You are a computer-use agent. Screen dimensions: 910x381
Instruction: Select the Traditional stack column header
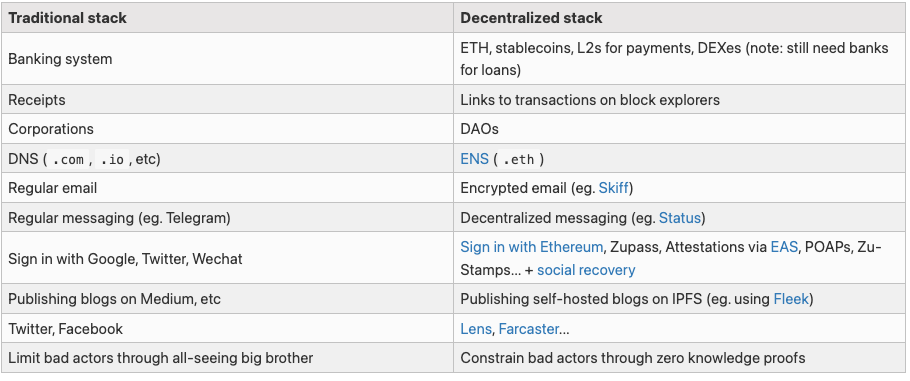[x=228, y=18]
